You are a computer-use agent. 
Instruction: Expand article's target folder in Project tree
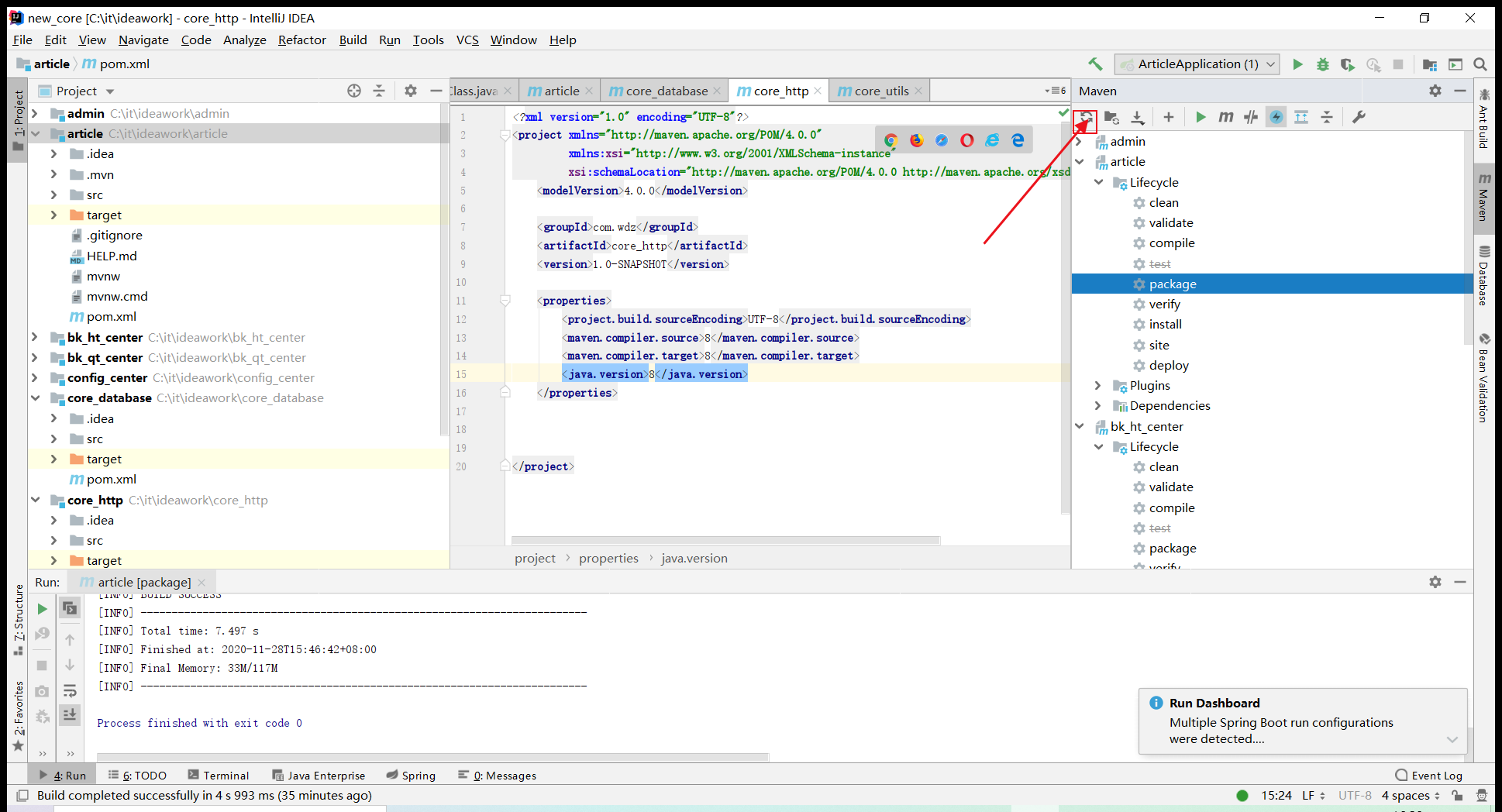(x=53, y=215)
